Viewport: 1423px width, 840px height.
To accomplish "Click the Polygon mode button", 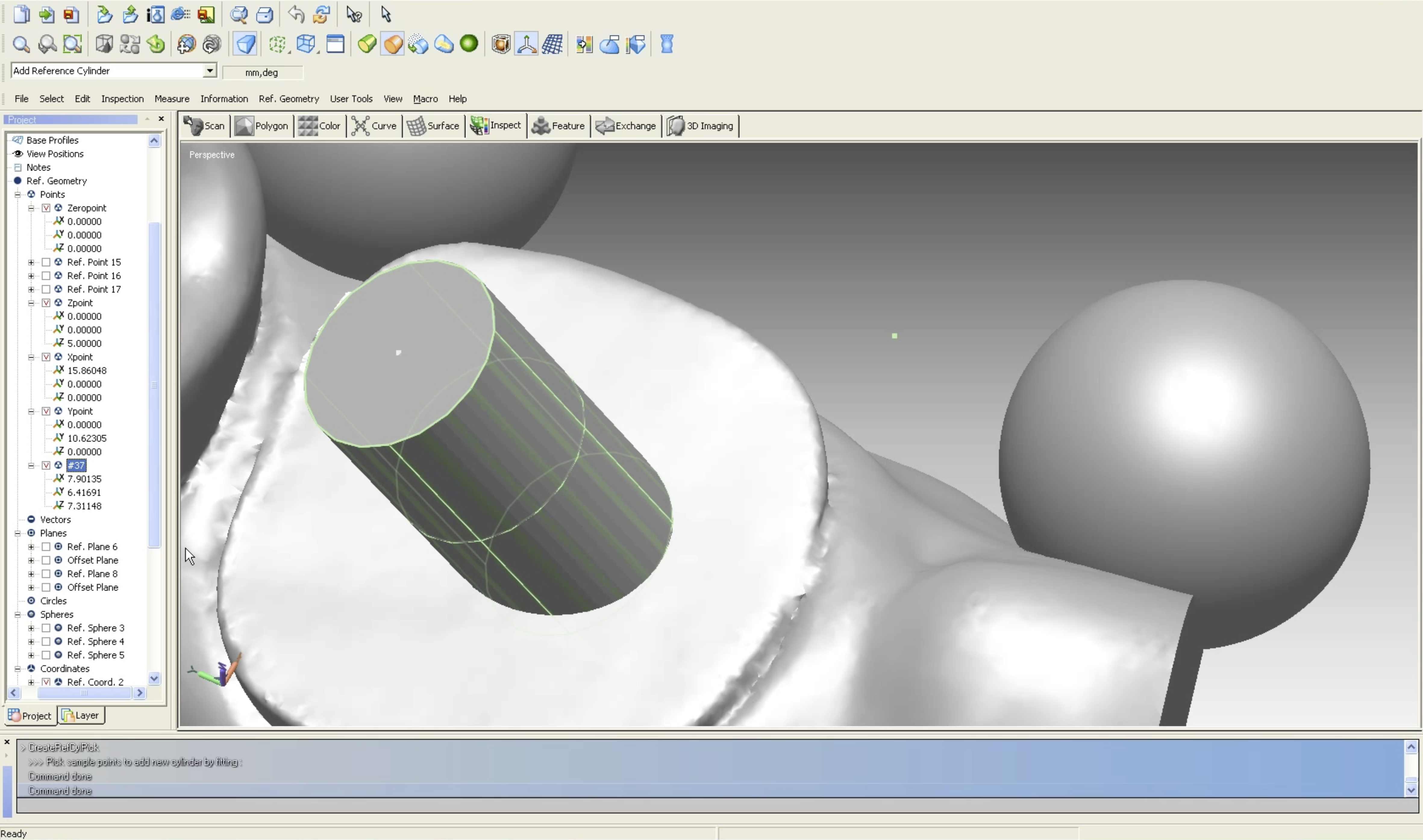I will [261, 126].
